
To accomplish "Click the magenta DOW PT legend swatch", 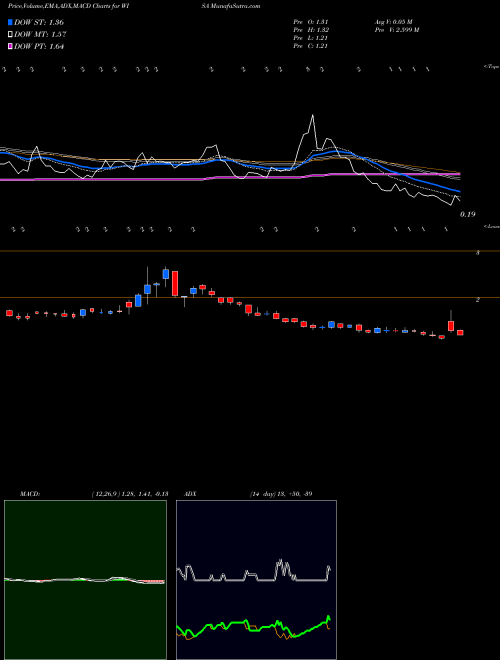I will [10, 47].
